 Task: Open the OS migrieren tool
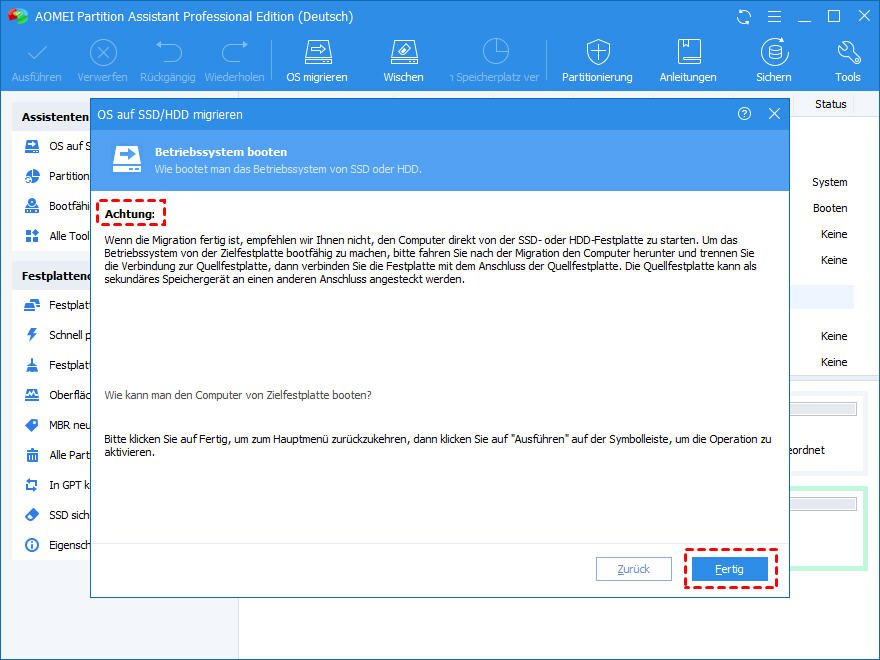pos(317,61)
